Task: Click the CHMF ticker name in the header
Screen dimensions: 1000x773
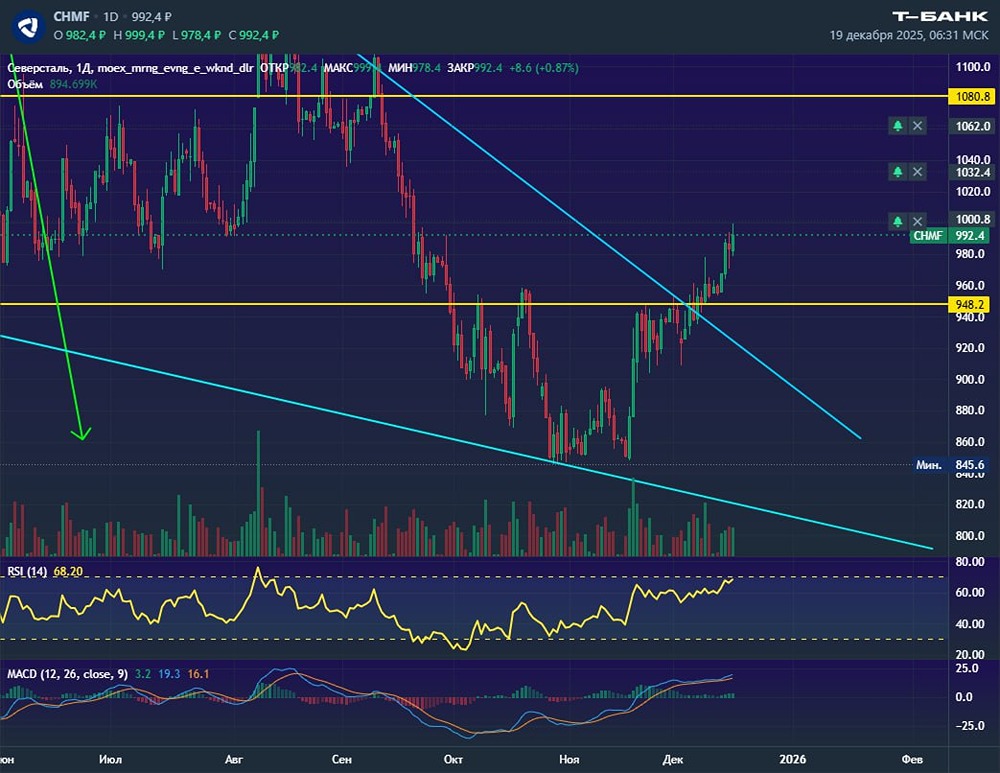Action: (71, 17)
